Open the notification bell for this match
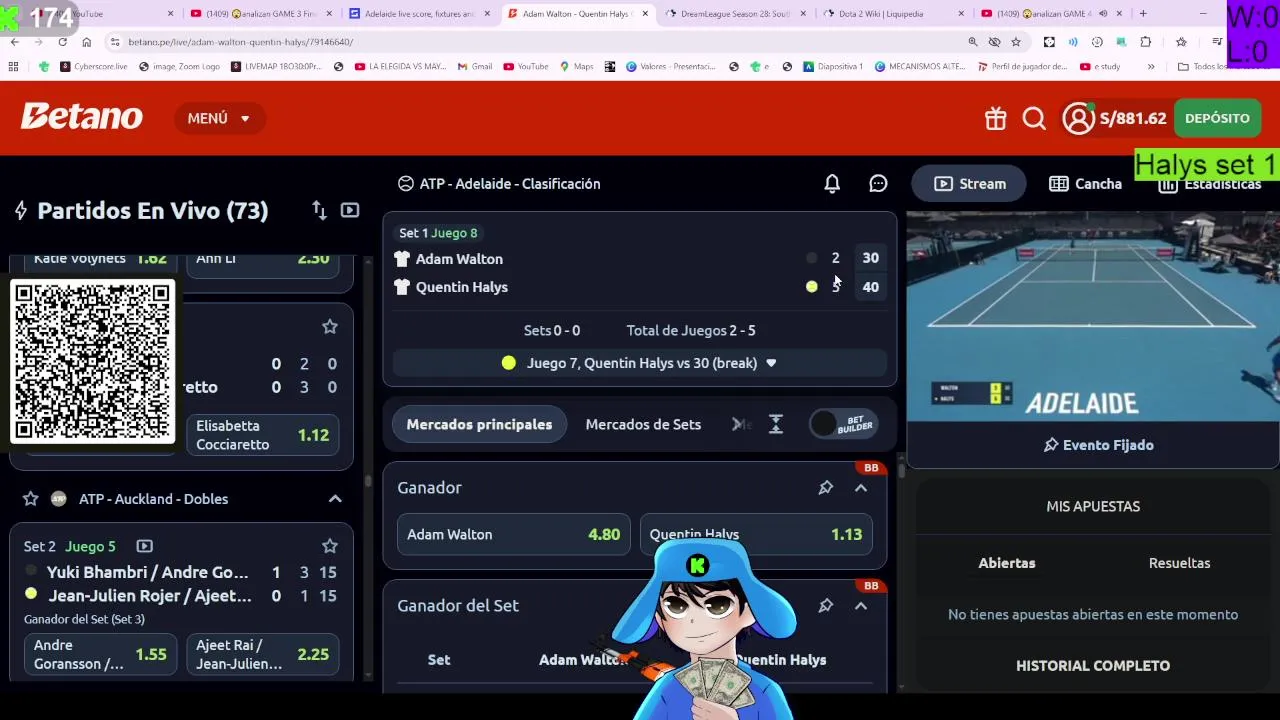This screenshot has width=1280, height=720. (x=832, y=183)
